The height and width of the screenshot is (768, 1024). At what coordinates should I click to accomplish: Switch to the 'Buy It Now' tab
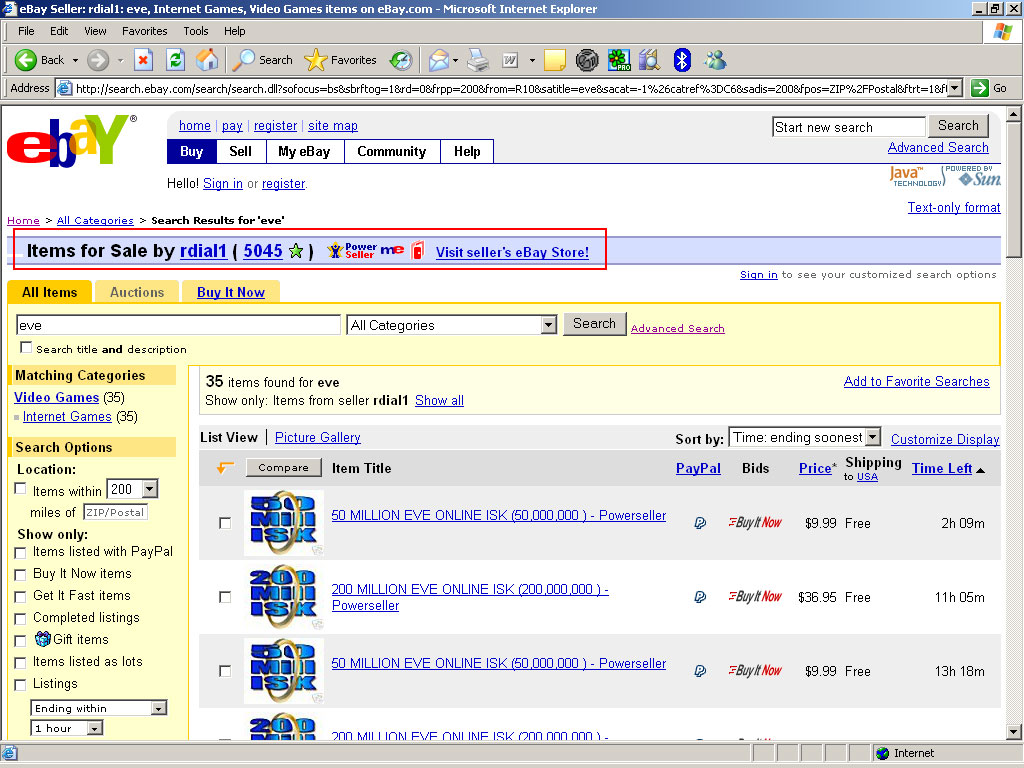click(230, 292)
